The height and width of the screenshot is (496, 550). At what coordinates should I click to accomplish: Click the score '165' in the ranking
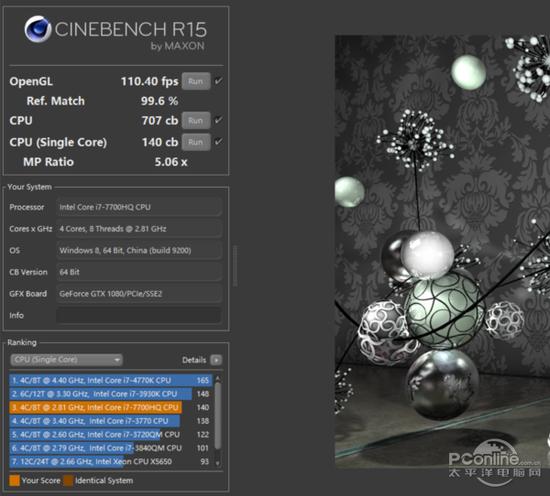coord(203,380)
